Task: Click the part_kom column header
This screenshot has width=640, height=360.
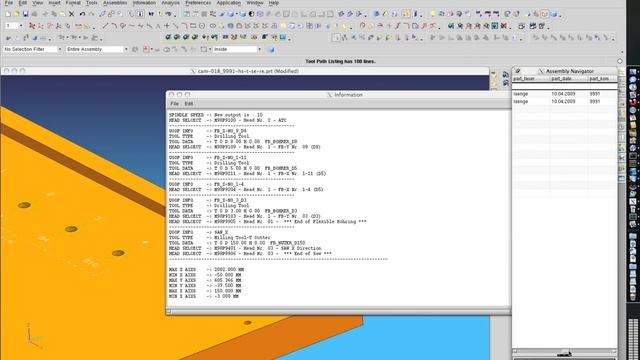Action: (x=602, y=78)
